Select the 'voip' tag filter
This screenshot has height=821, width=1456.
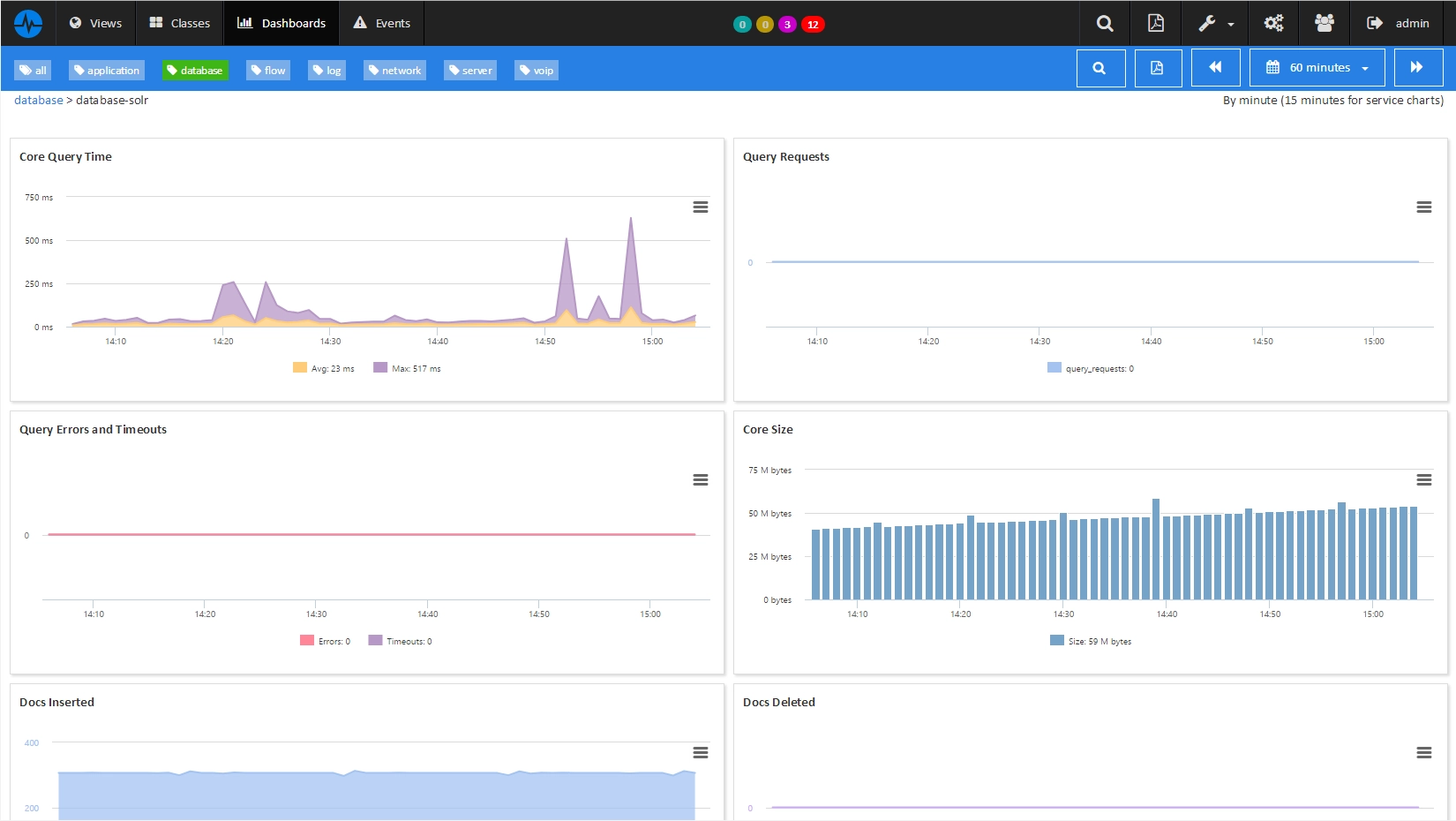pos(537,71)
